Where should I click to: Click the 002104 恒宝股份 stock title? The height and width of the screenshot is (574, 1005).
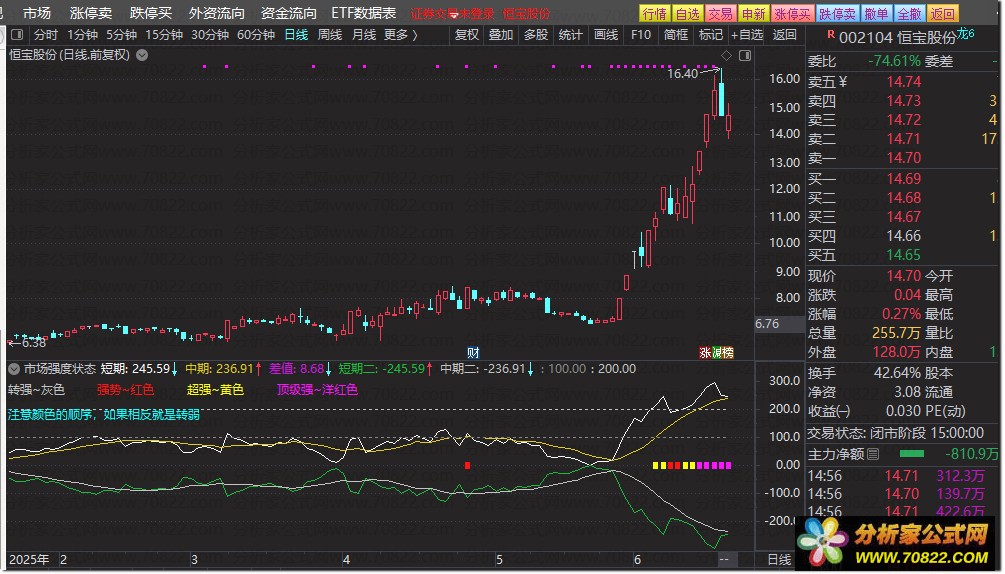pos(897,38)
